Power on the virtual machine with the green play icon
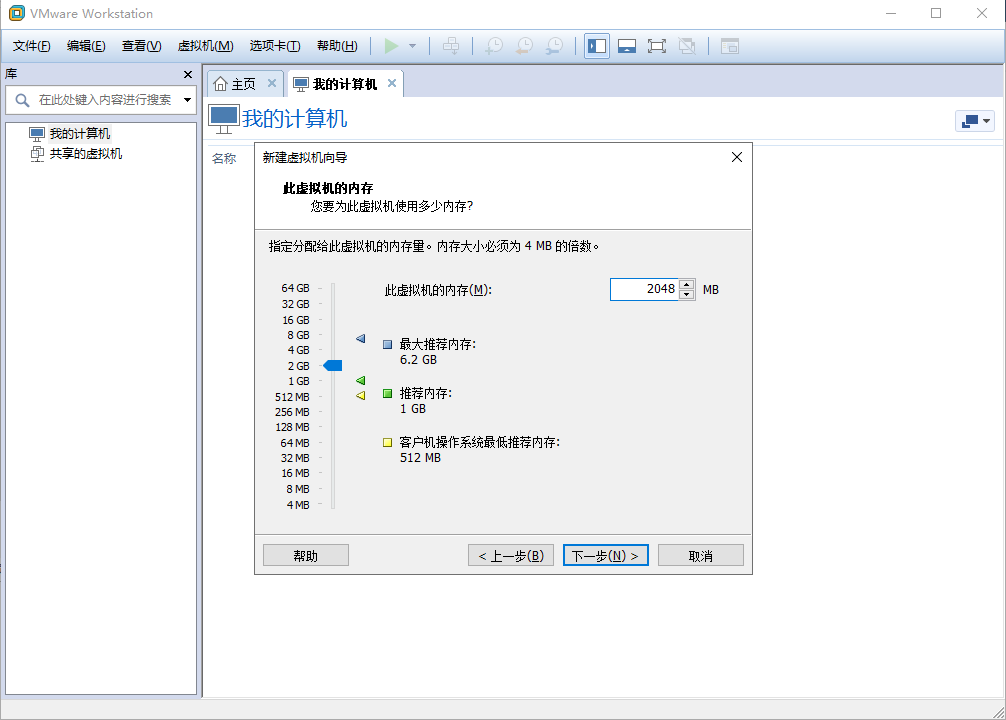This screenshot has height=720, width=1006. click(391, 46)
